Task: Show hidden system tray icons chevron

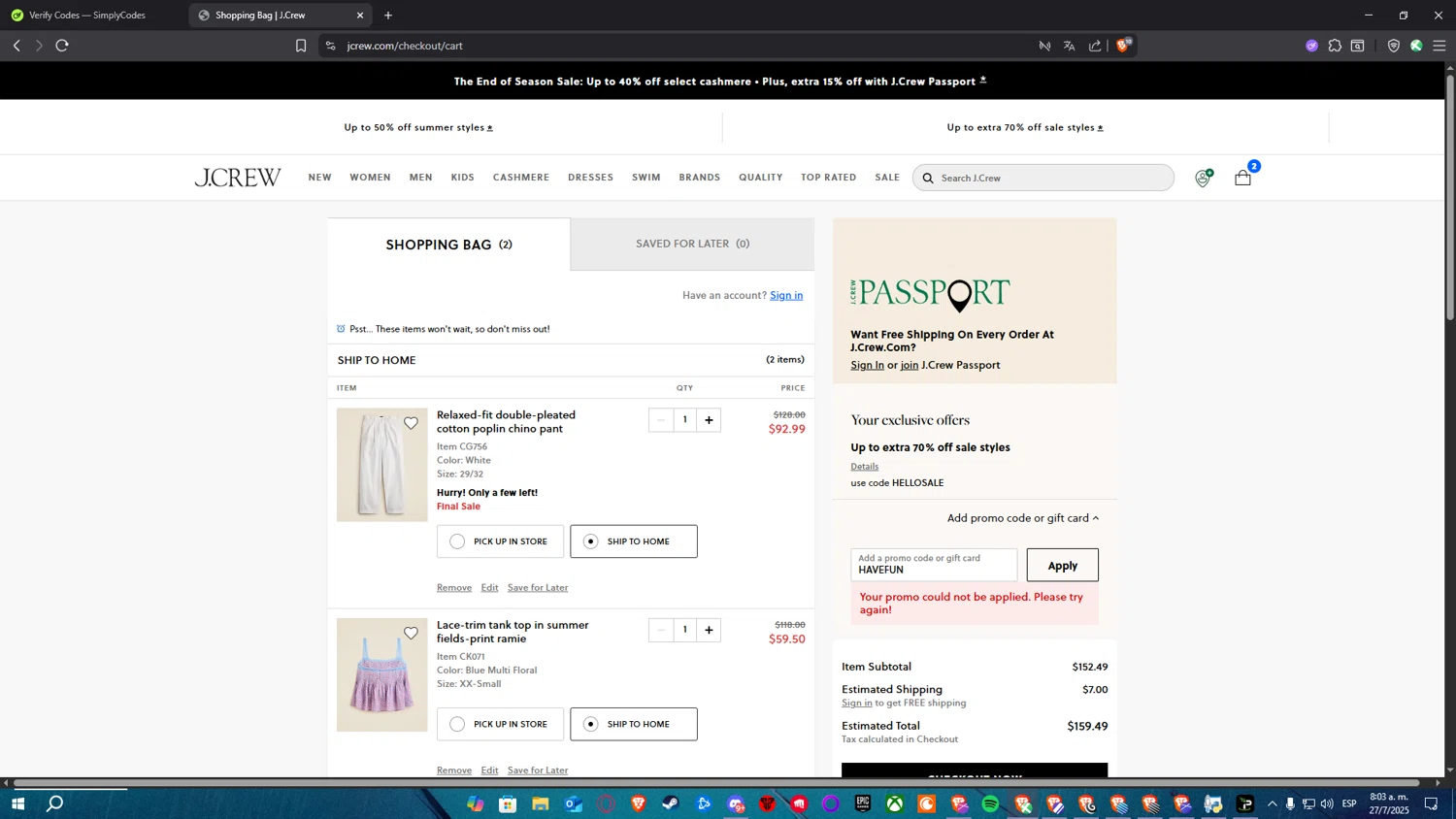Action: tap(1272, 803)
